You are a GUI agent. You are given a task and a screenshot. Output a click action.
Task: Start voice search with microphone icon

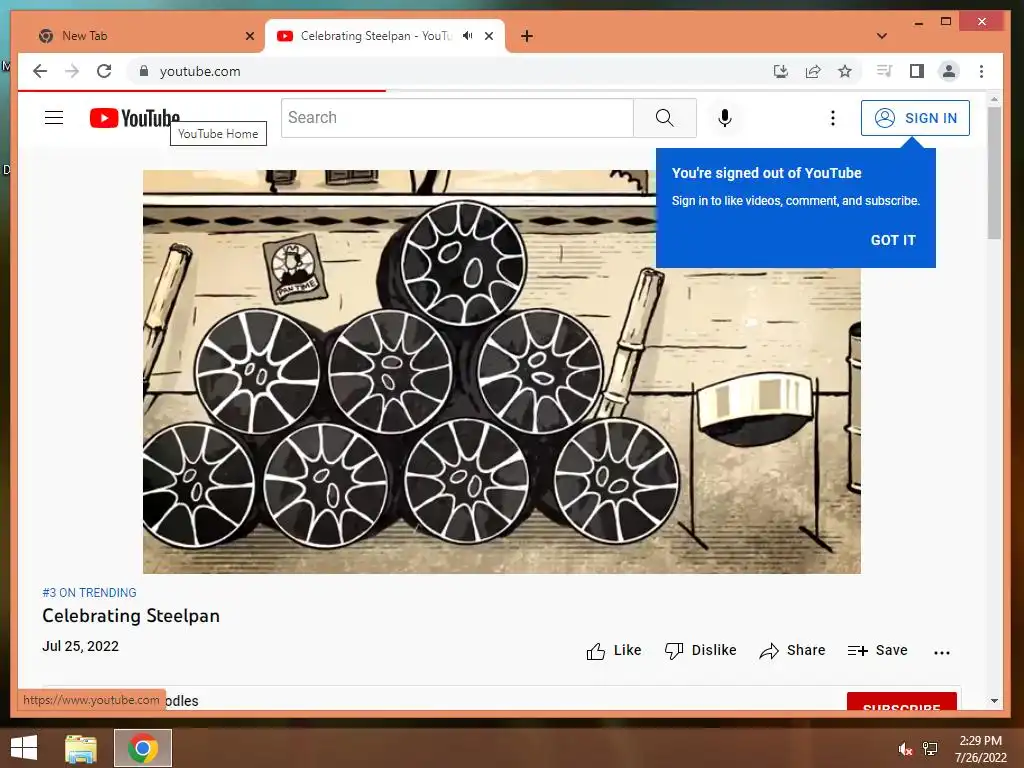725,118
